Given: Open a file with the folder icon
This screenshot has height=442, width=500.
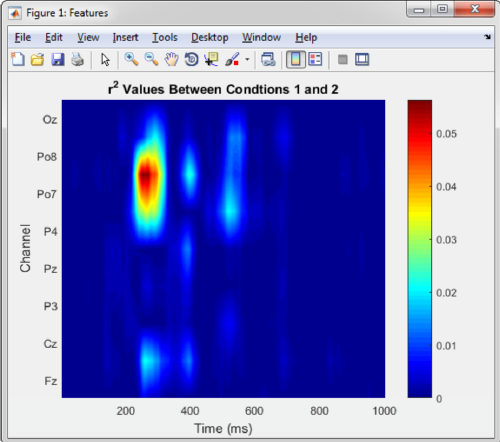Looking at the screenshot, I should point(38,60).
